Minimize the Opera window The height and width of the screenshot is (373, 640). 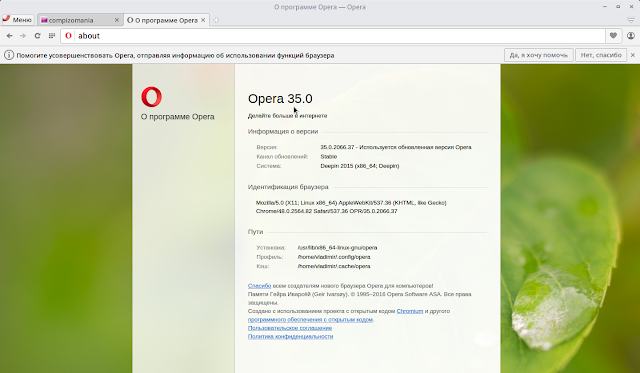tap(605, 7)
